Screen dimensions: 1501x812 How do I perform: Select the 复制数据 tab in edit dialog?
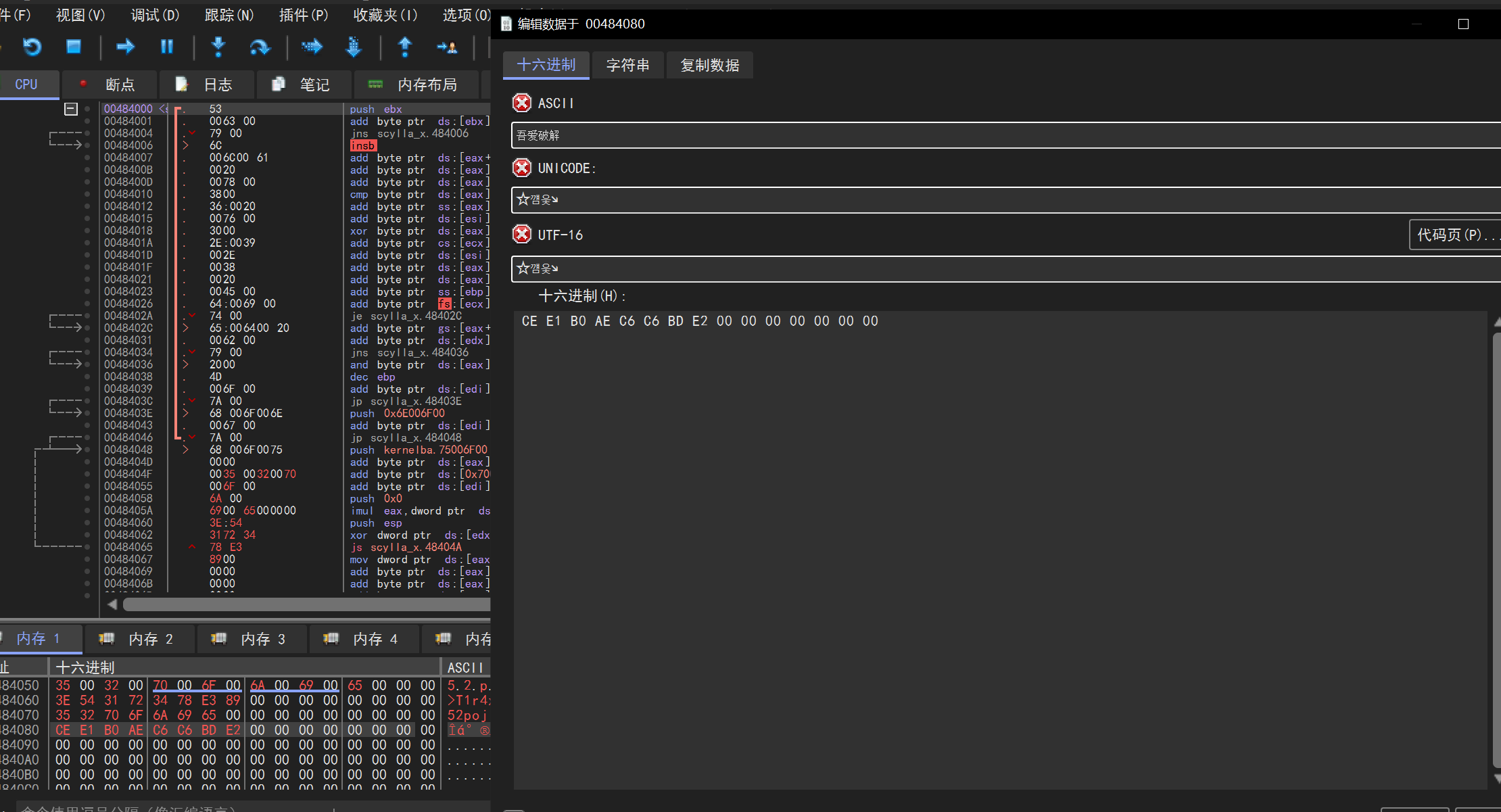710,65
